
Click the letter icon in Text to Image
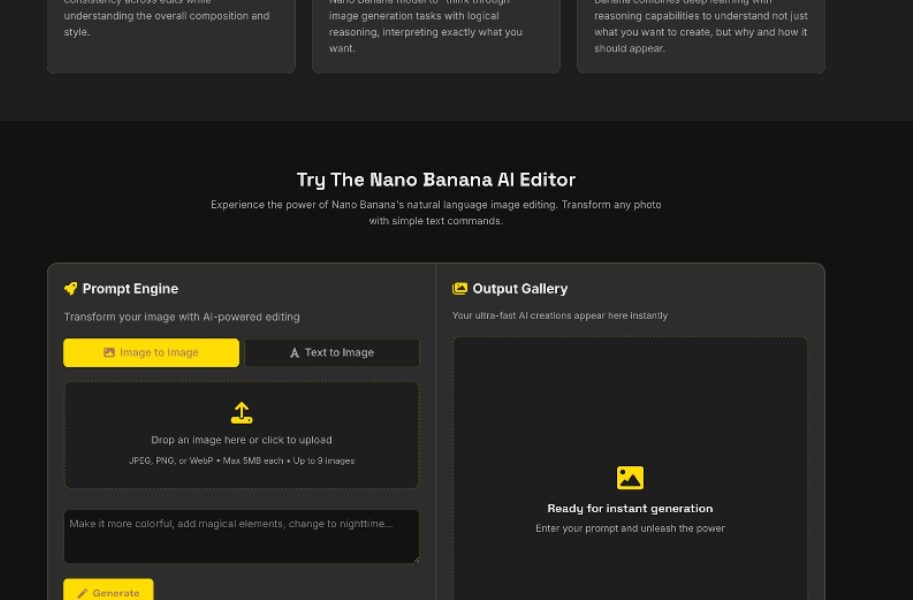click(x=294, y=353)
